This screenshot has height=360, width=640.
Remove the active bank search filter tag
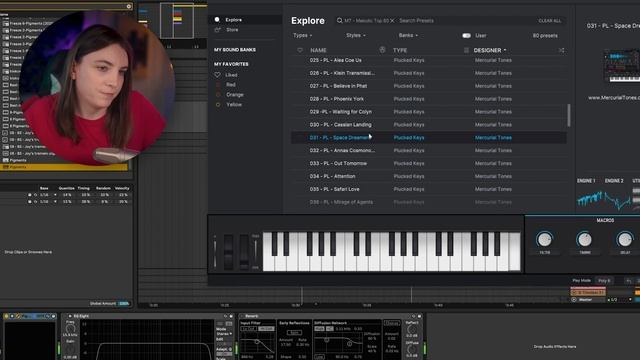click(392, 20)
